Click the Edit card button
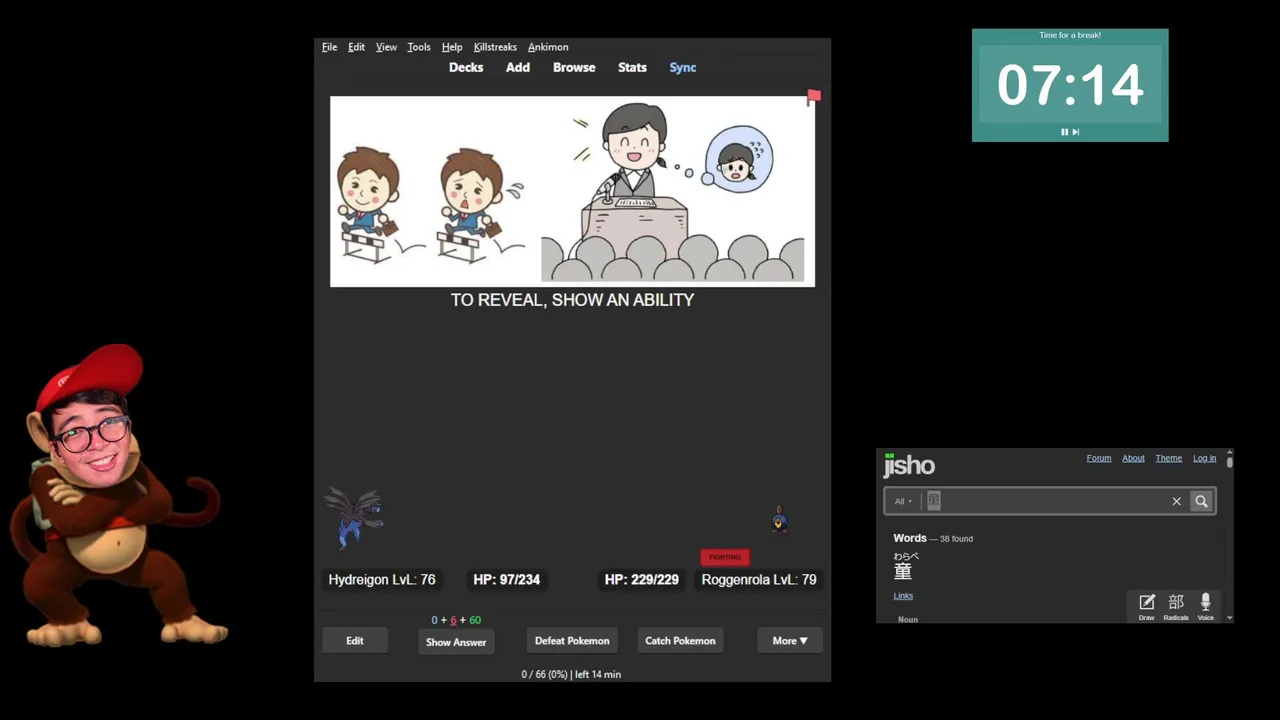This screenshot has width=1280, height=720. coord(355,641)
